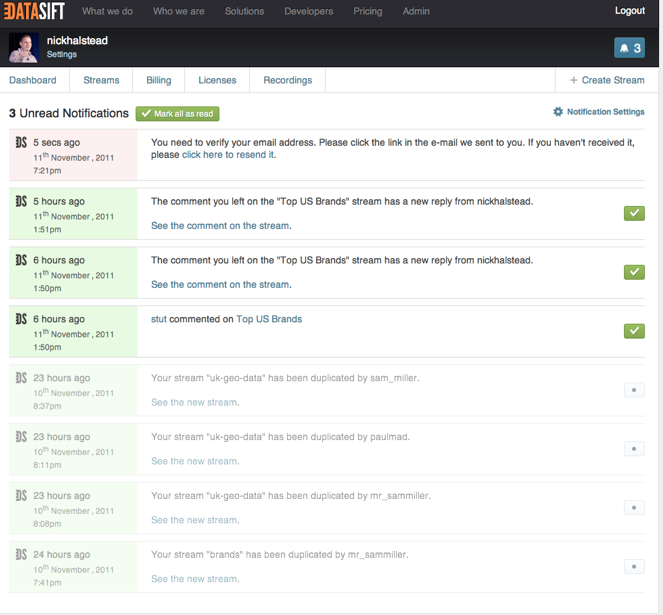Image resolution: width=663 pixels, height=615 pixels.
Task: Click DS icon on the 8:11pm notification
Action: tap(21, 437)
